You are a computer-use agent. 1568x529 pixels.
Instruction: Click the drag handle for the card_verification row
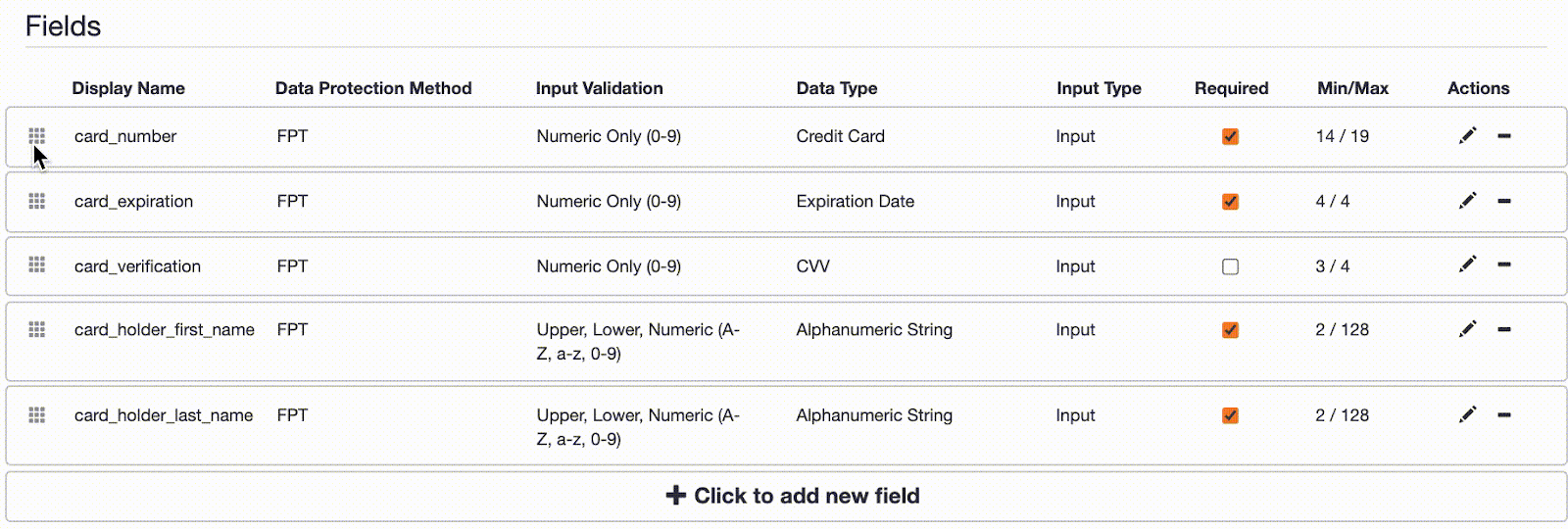(x=37, y=264)
